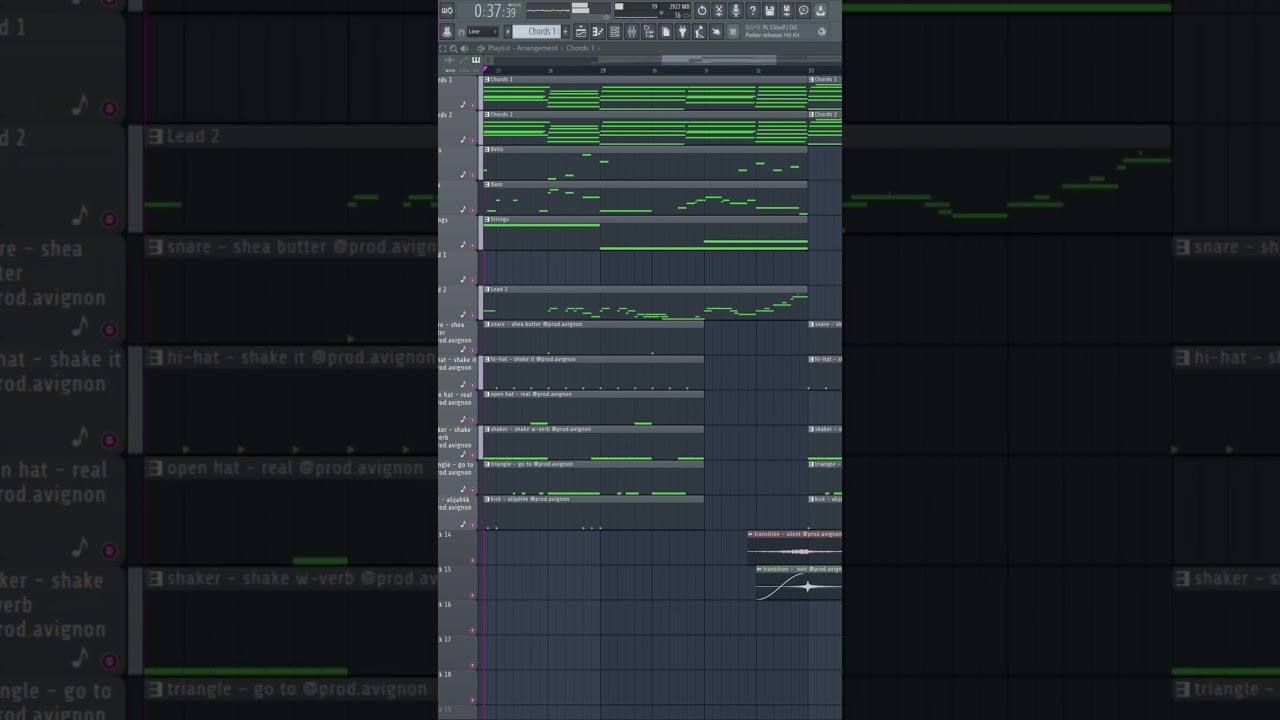Click the tempo tapper figure icon
Screen dimensions: 1280x720
[x=700, y=32]
